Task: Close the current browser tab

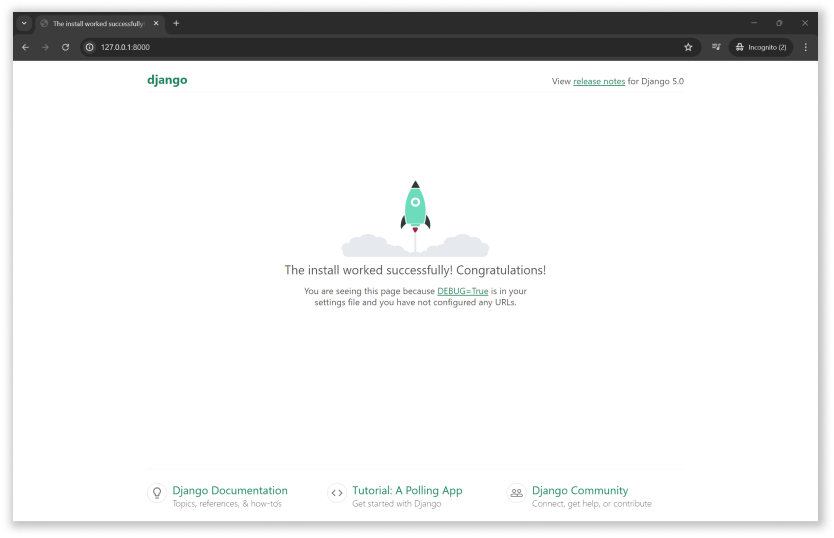Action: 156,23
